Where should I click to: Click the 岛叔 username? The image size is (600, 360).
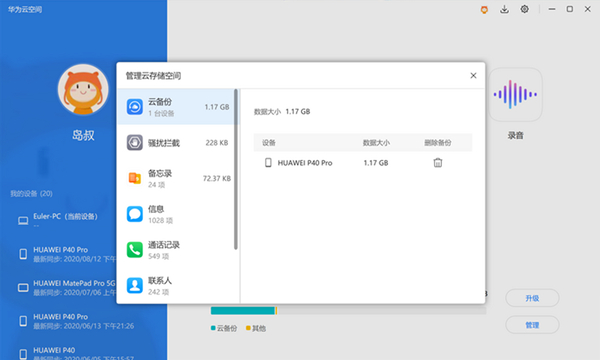point(83,135)
